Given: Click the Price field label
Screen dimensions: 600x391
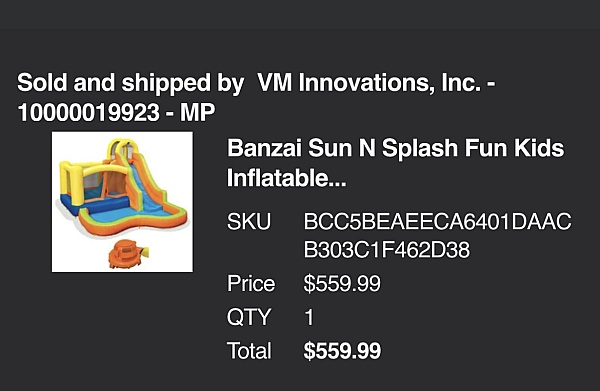Looking at the screenshot, I should point(251,283).
